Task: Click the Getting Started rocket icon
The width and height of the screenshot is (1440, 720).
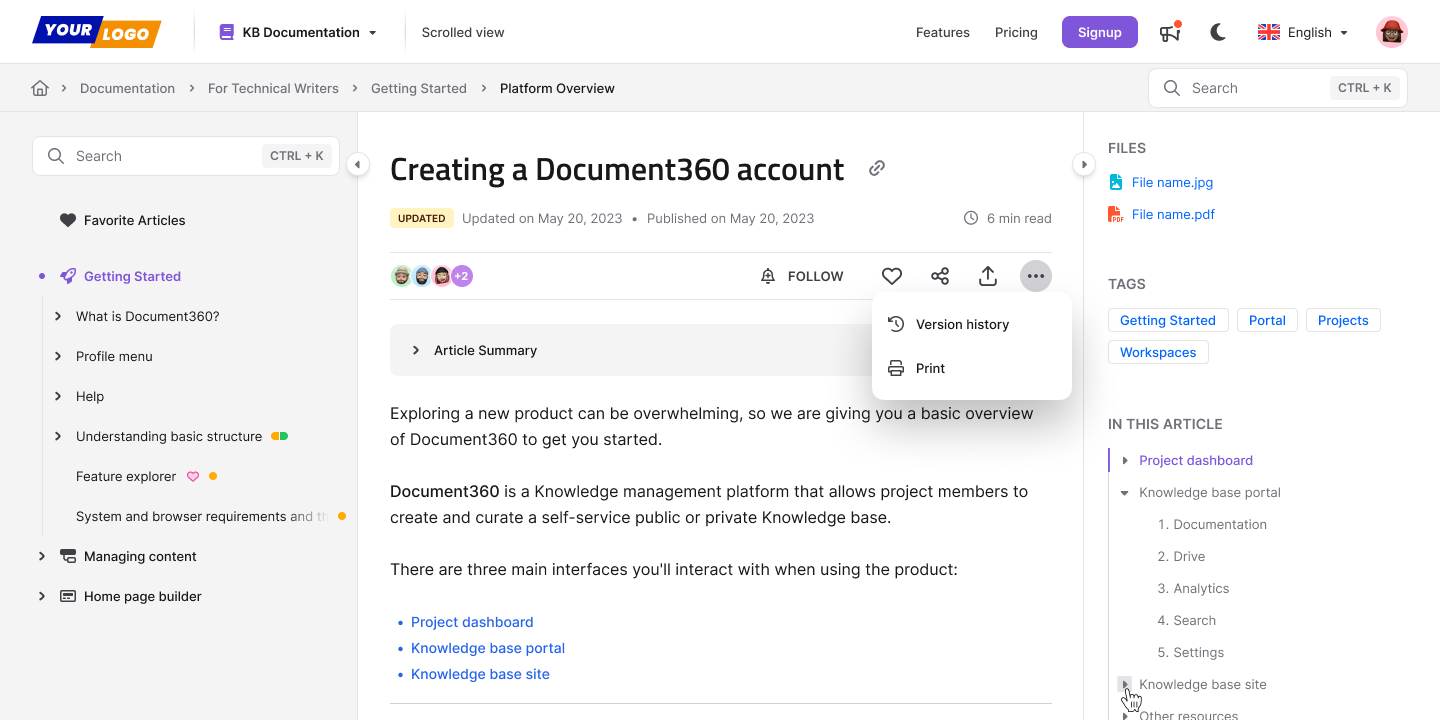Action: (68, 276)
